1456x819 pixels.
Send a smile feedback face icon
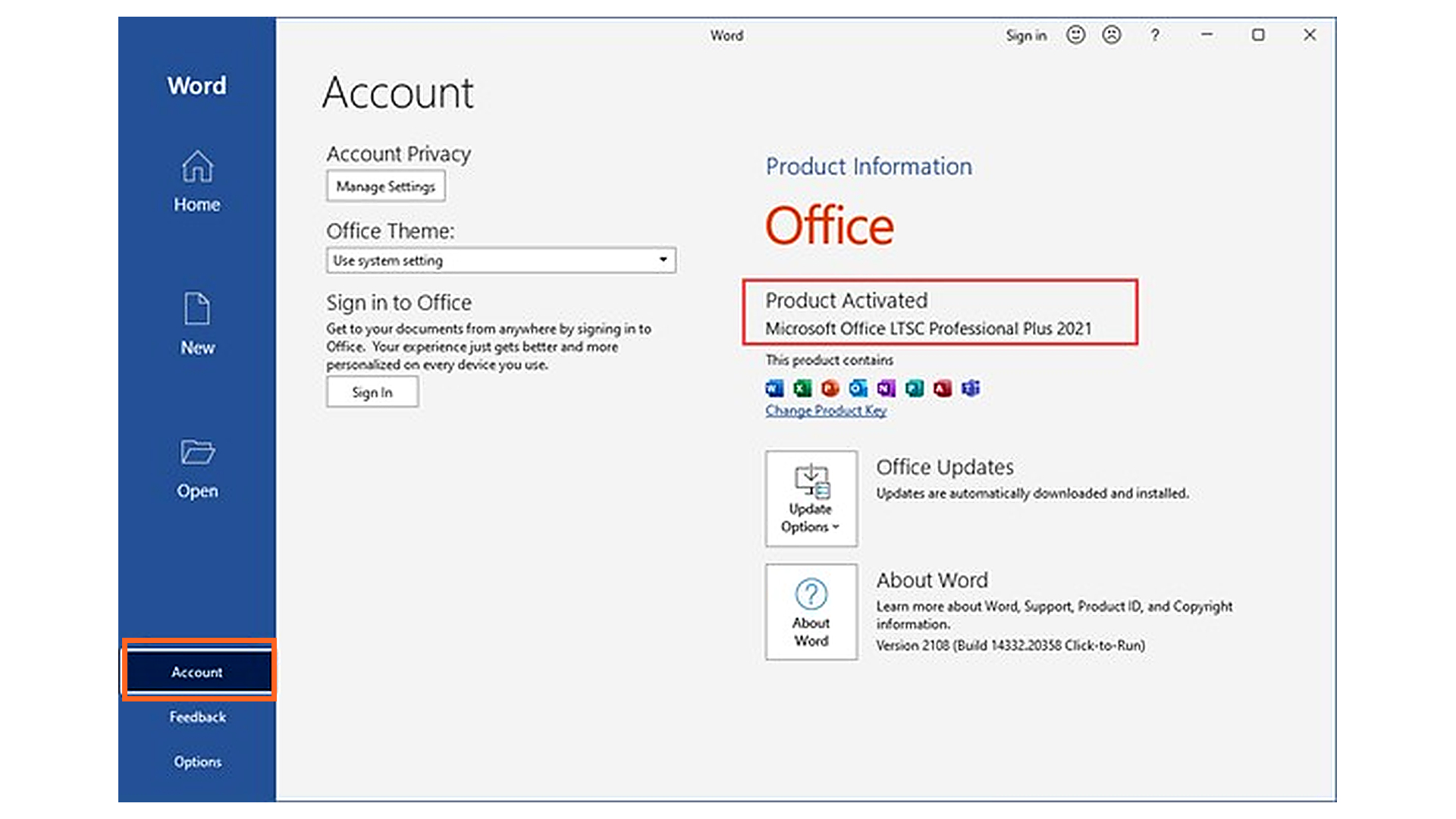pos(1075,35)
